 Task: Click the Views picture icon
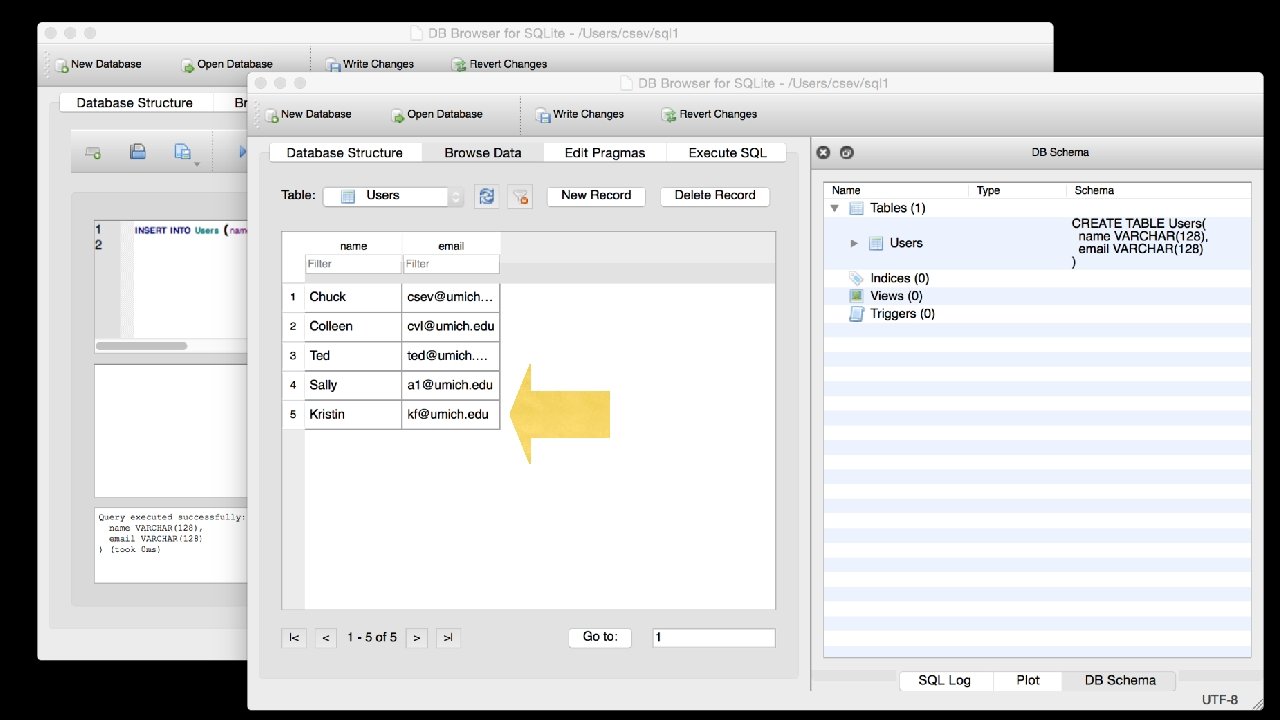(856, 296)
